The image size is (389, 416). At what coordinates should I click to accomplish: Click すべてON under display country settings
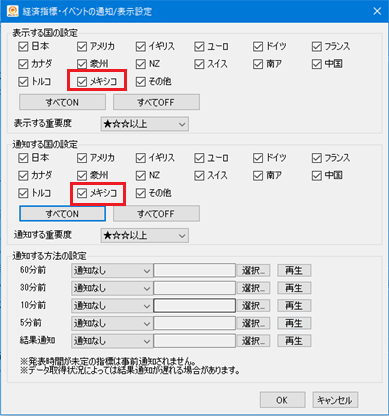[62, 102]
